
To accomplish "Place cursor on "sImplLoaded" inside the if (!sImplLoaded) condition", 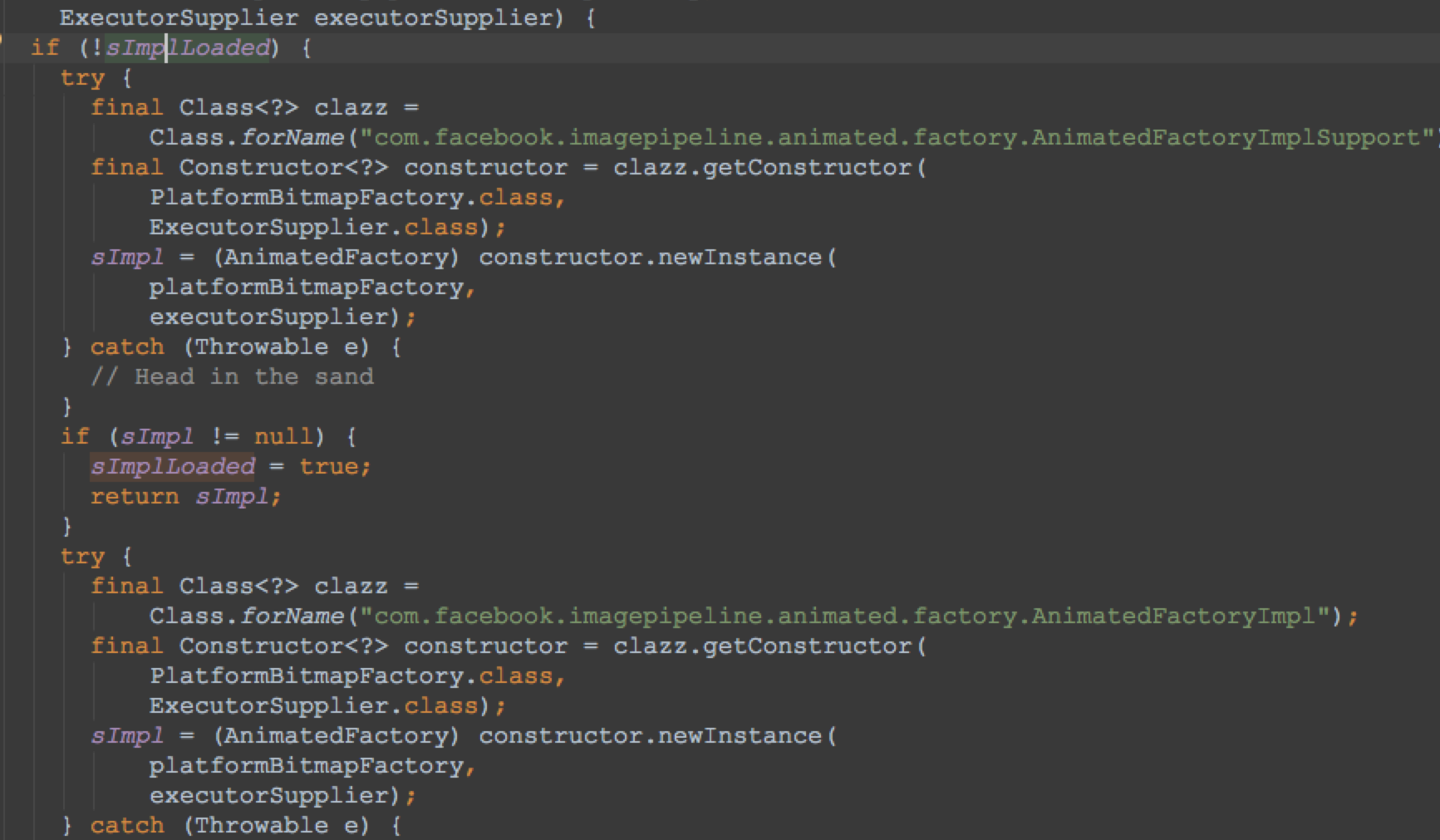I will point(187,47).
